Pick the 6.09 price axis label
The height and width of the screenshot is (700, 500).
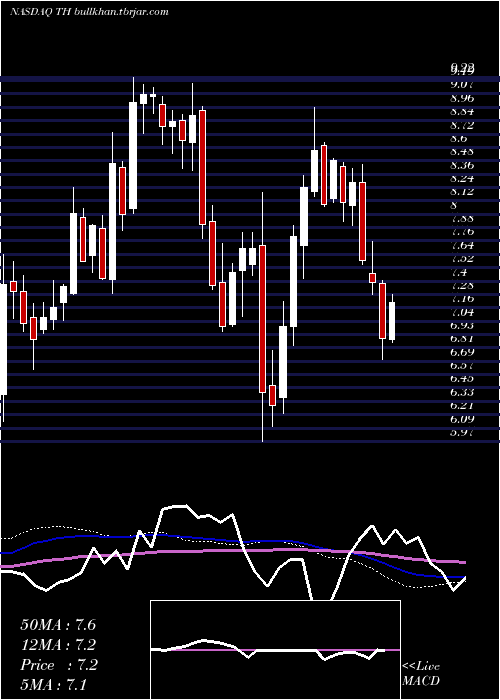pyautogui.click(x=462, y=419)
